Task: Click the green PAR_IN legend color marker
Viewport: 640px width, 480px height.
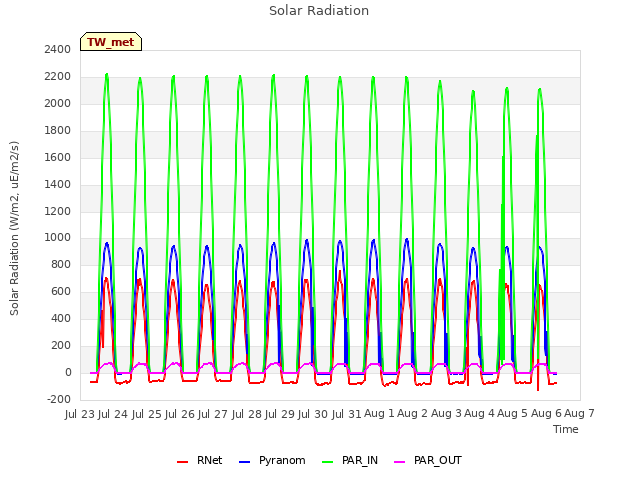Action: [x=328, y=462]
